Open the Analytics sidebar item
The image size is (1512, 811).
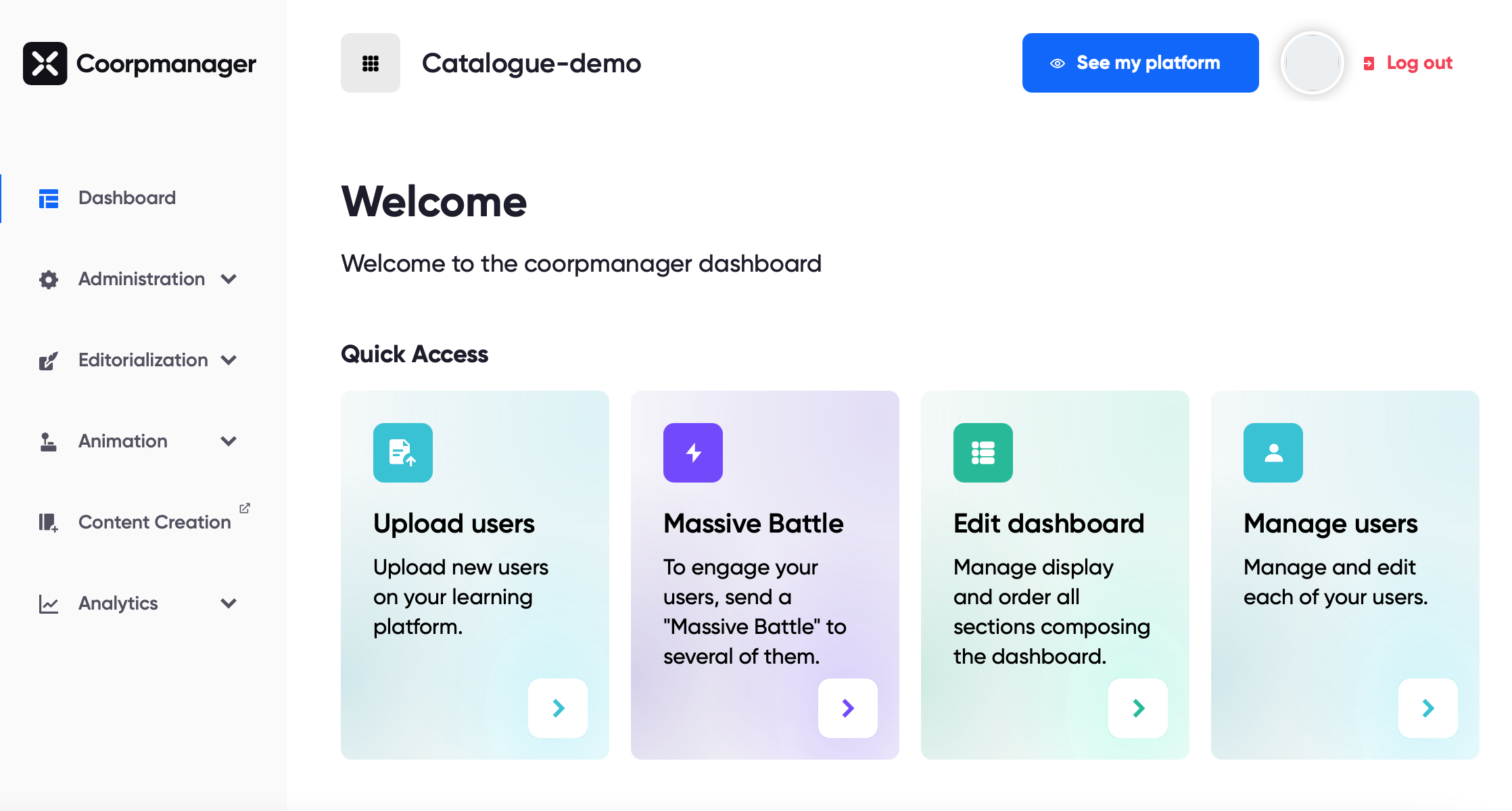coord(118,604)
